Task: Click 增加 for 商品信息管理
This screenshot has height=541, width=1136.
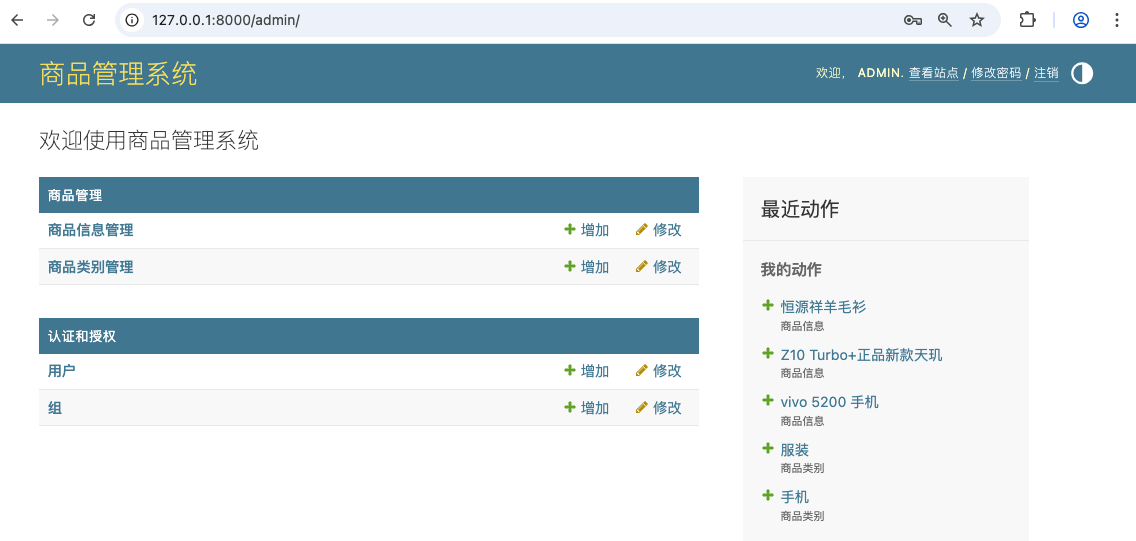Action: 587,230
